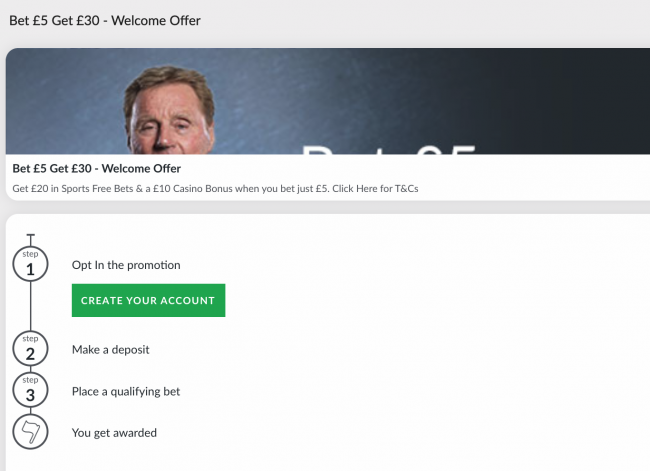Click the T-shaped cap above step 1
This screenshot has width=650, height=471.
(x=30, y=238)
